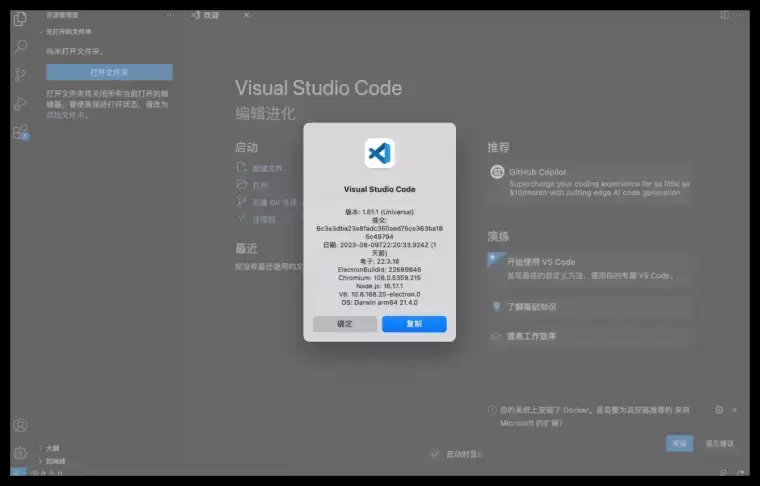Viewport: 760px width, 486px height.
Task: Click the 连接到 link
Action: pyautogui.click(x=265, y=219)
